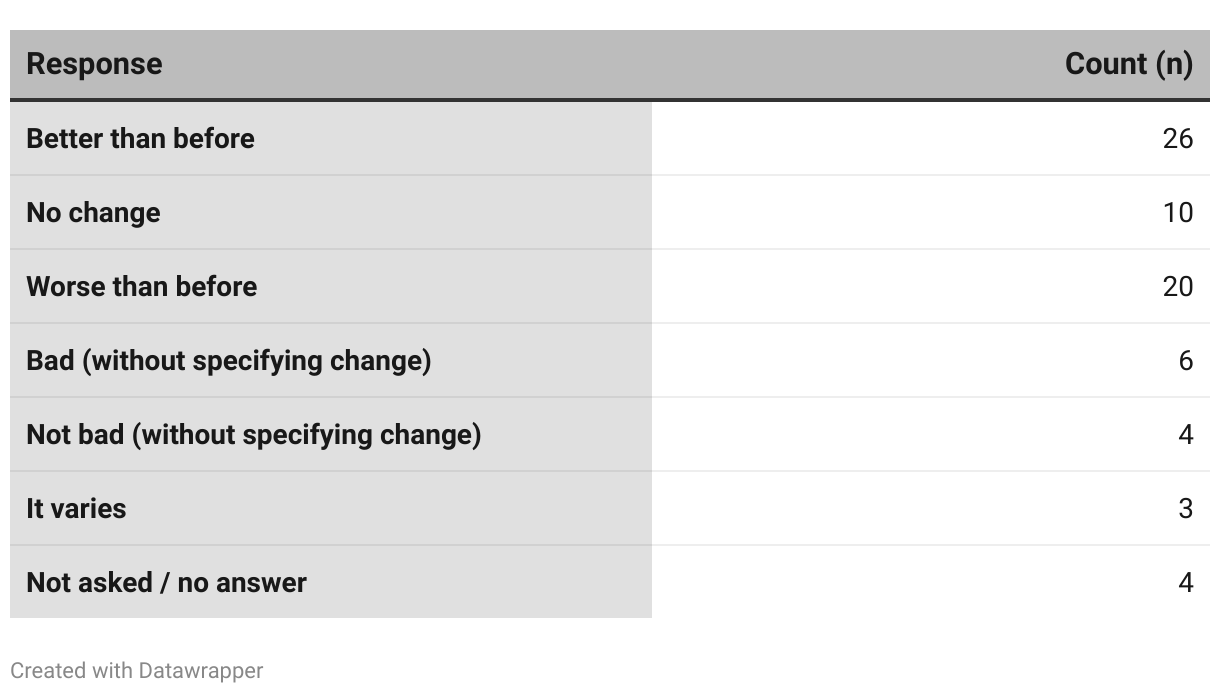
Task: Click count value 26
Action: [1177, 138]
